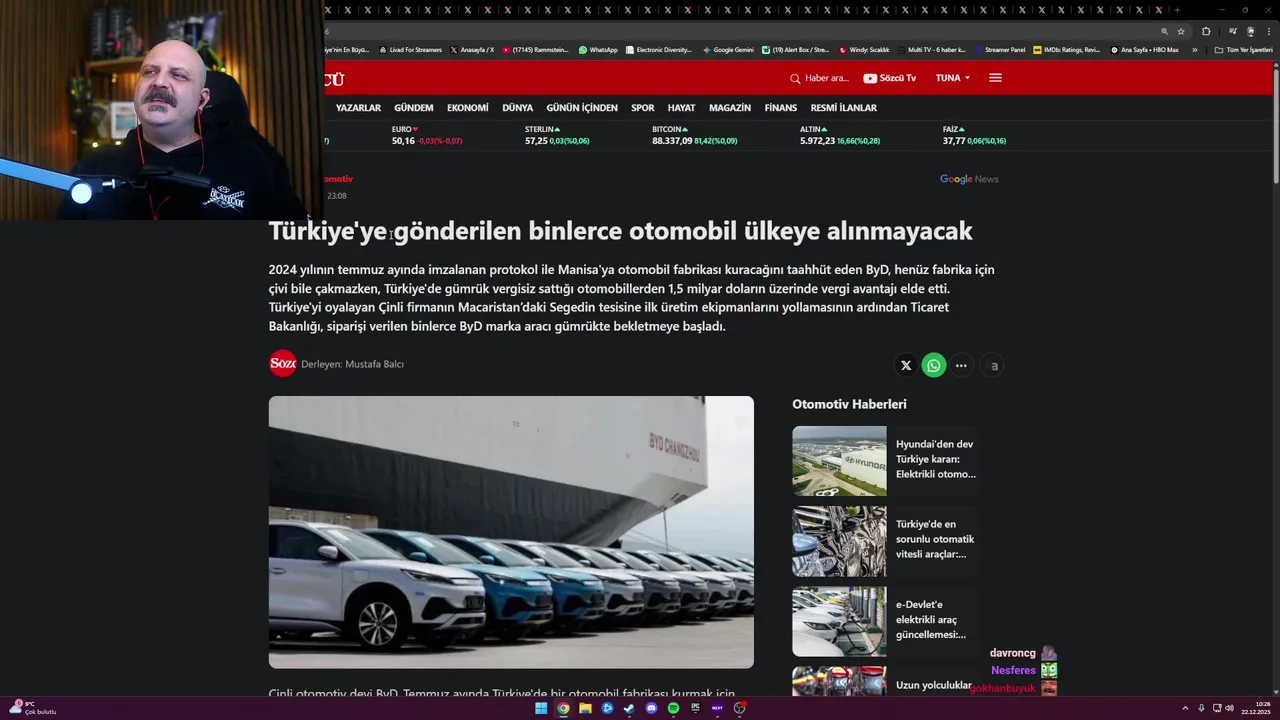
Task: Click the ALTIN ticker value
Action: pos(817,141)
